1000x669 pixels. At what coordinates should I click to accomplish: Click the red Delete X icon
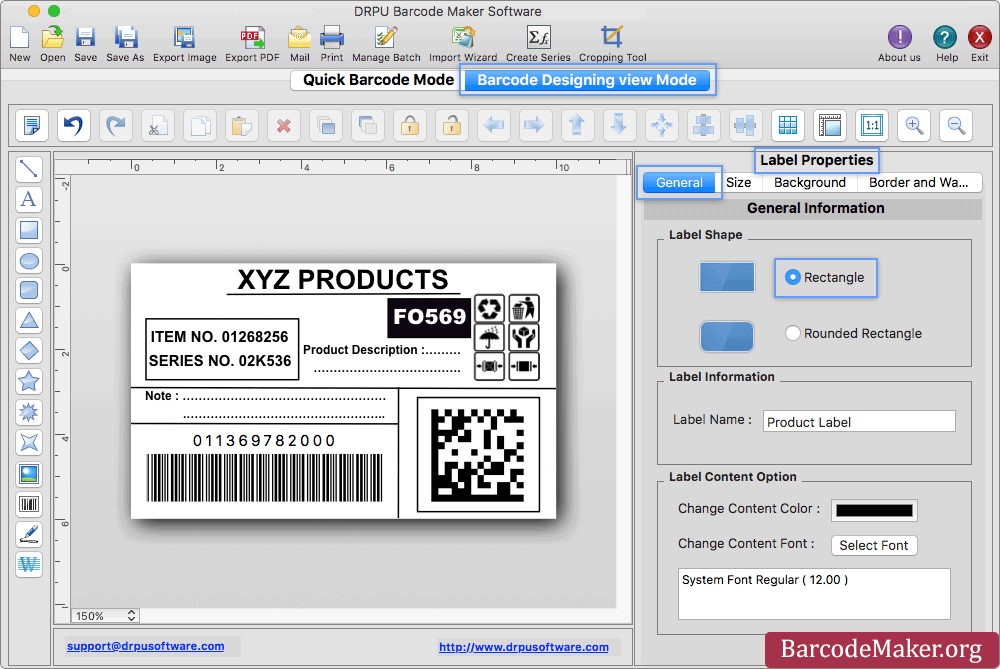click(x=284, y=125)
